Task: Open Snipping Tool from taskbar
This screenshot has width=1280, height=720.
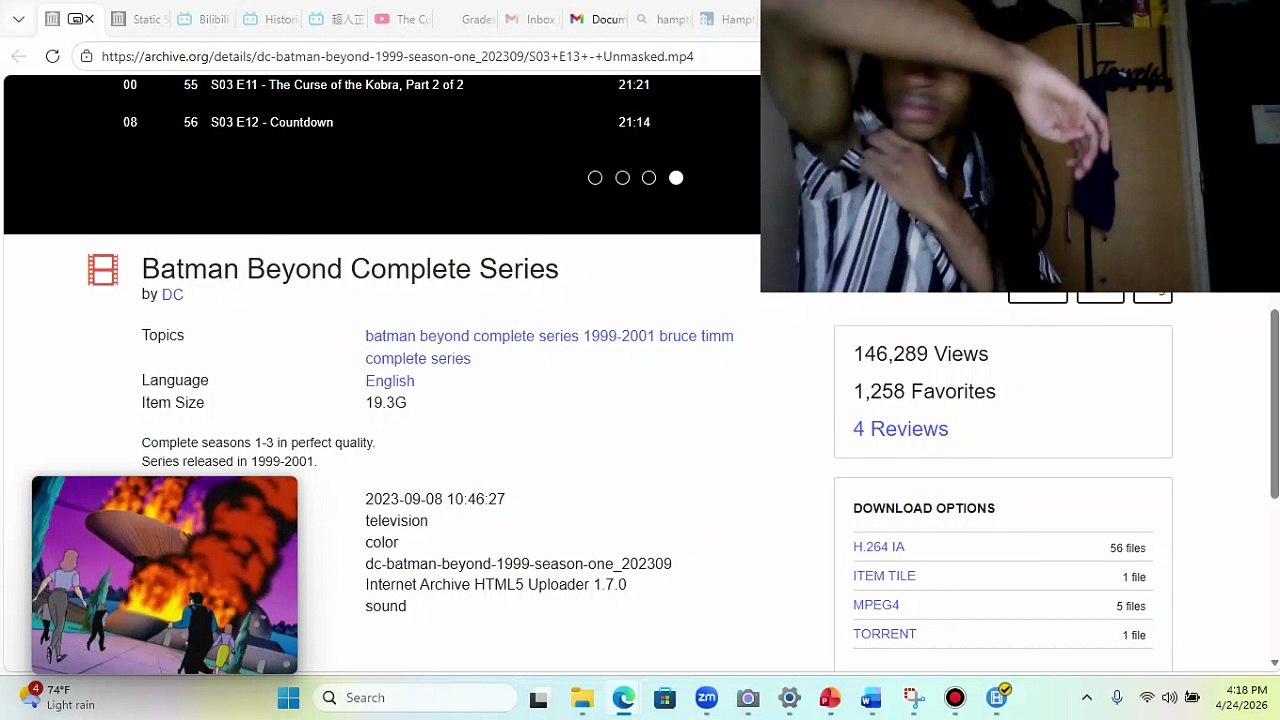Action: click(x=913, y=698)
